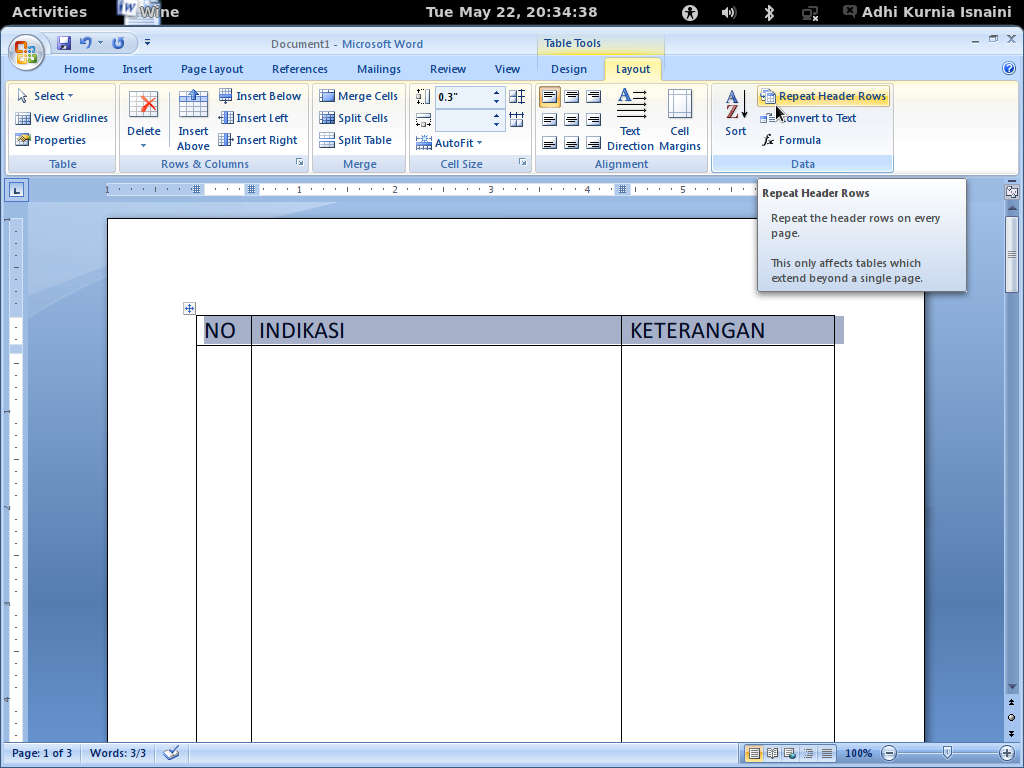
Task: Open Cell Size dialog launcher
Action: point(522,162)
